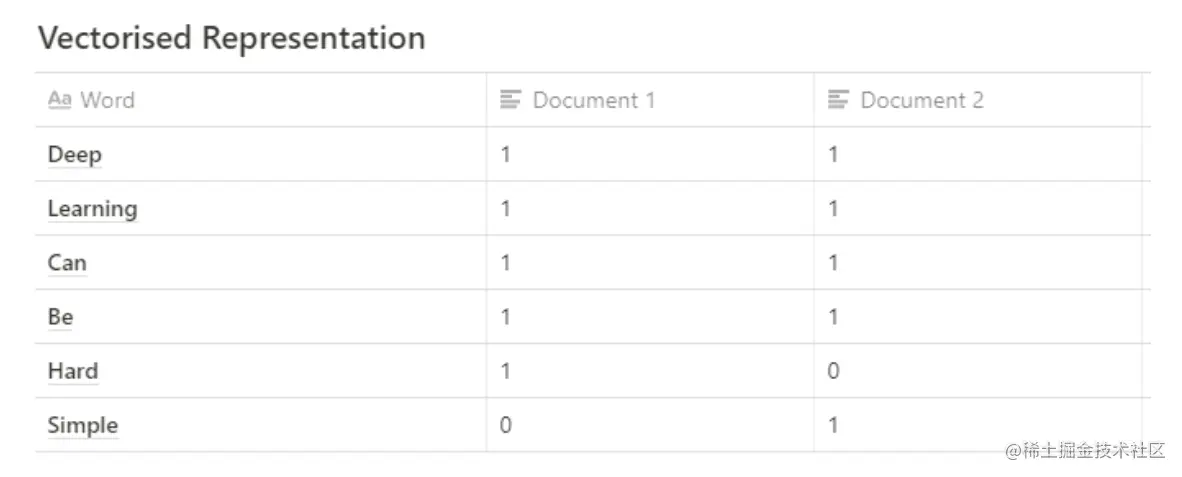The image size is (1182, 477).
Task: Open the Simple row page
Action: [83, 426]
